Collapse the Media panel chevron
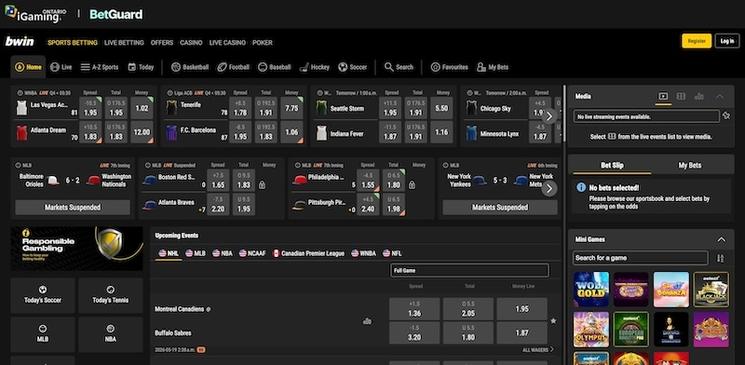745x365 pixels. click(720, 96)
